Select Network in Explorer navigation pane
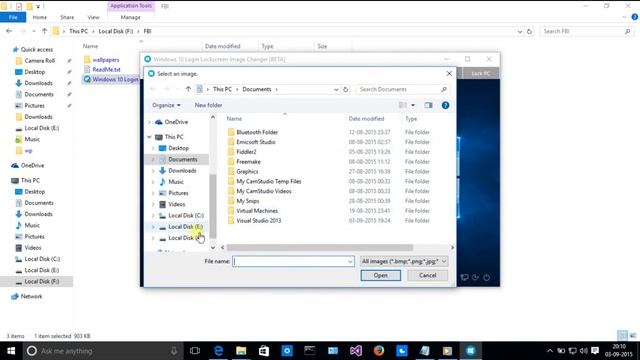The width and height of the screenshot is (640, 360). tap(31, 296)
